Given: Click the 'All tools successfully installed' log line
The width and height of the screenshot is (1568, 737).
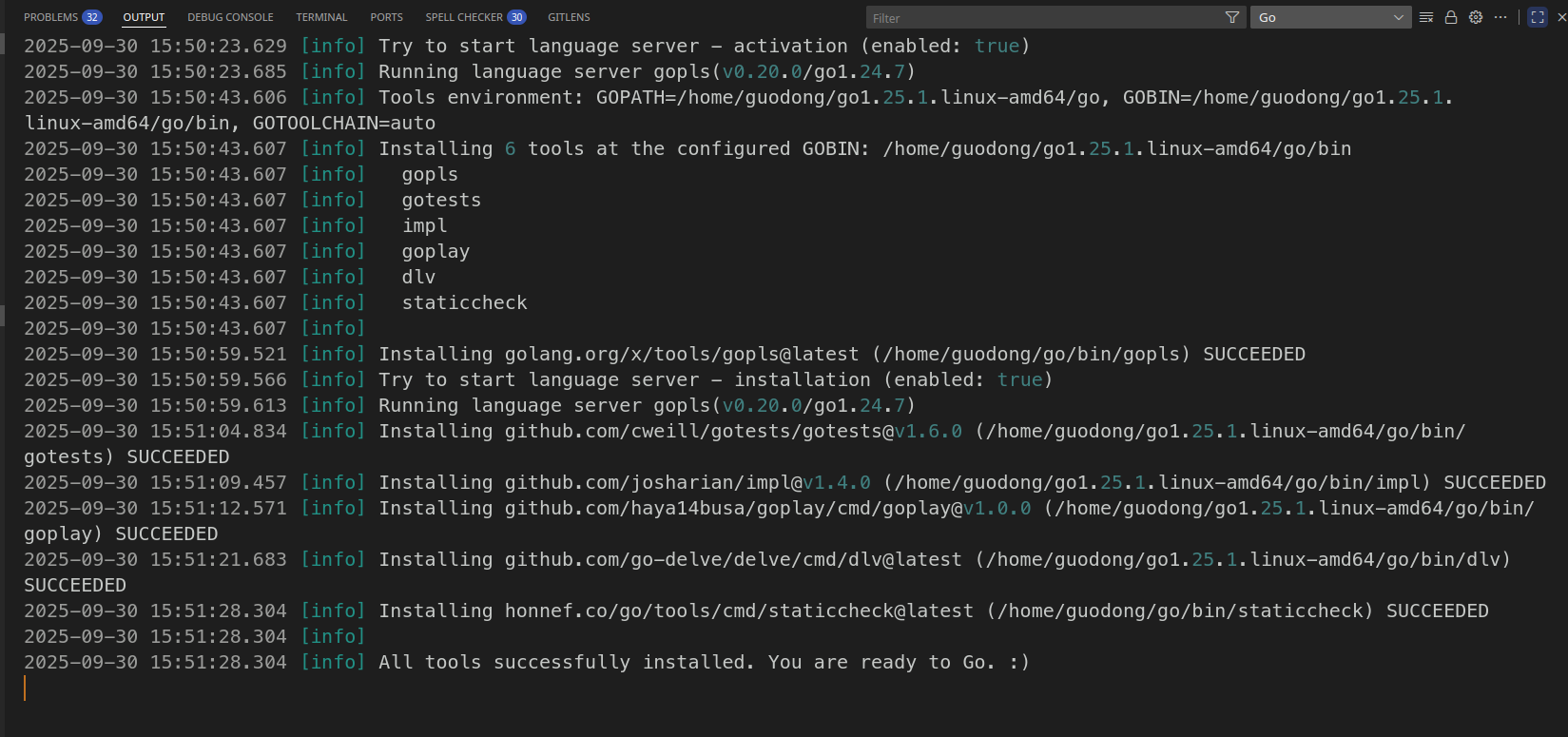Looking at the screenshot, I should pos(704,662).
